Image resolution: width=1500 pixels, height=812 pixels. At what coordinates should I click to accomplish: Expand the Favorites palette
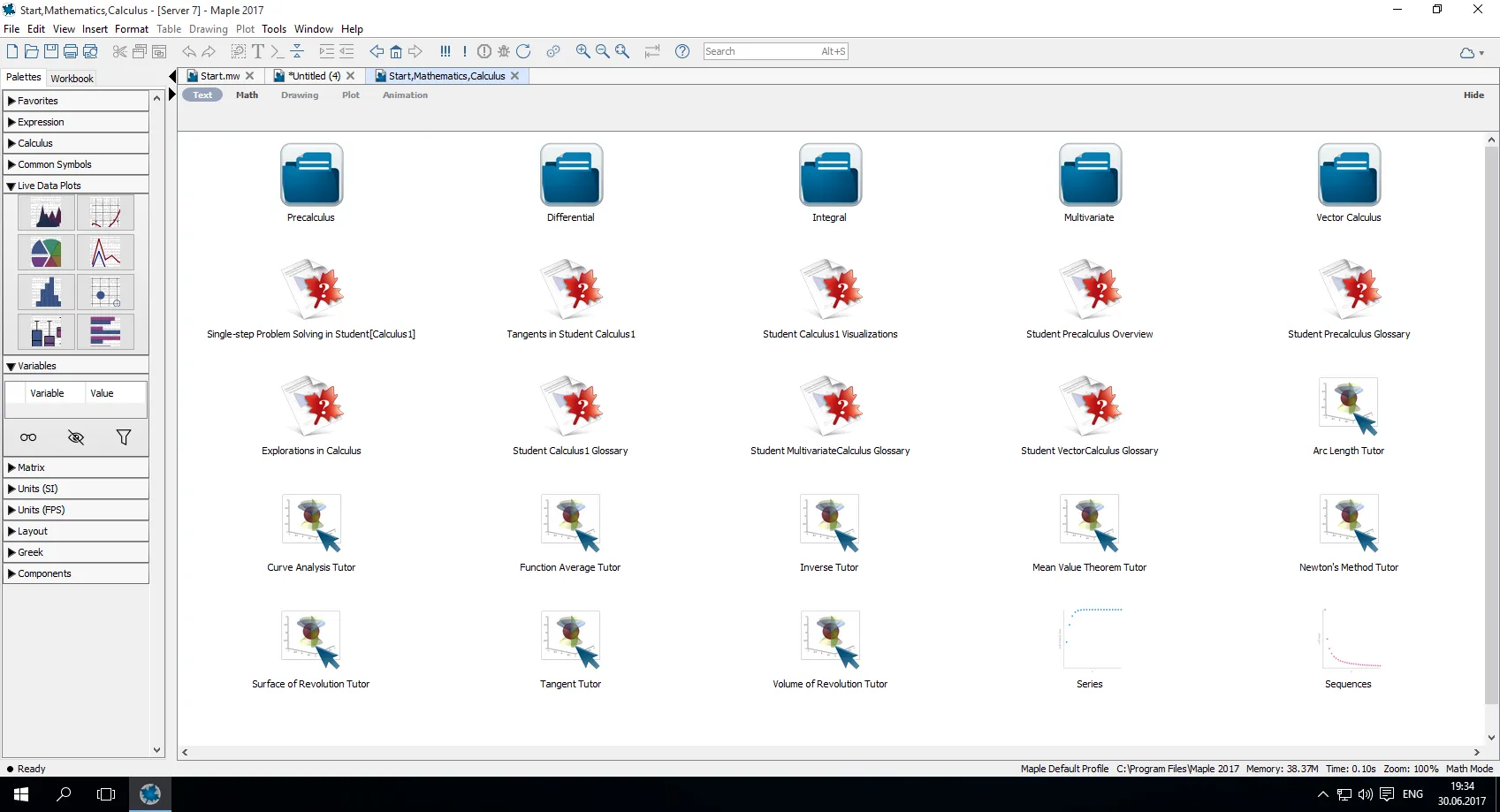(x=76, y=101)
